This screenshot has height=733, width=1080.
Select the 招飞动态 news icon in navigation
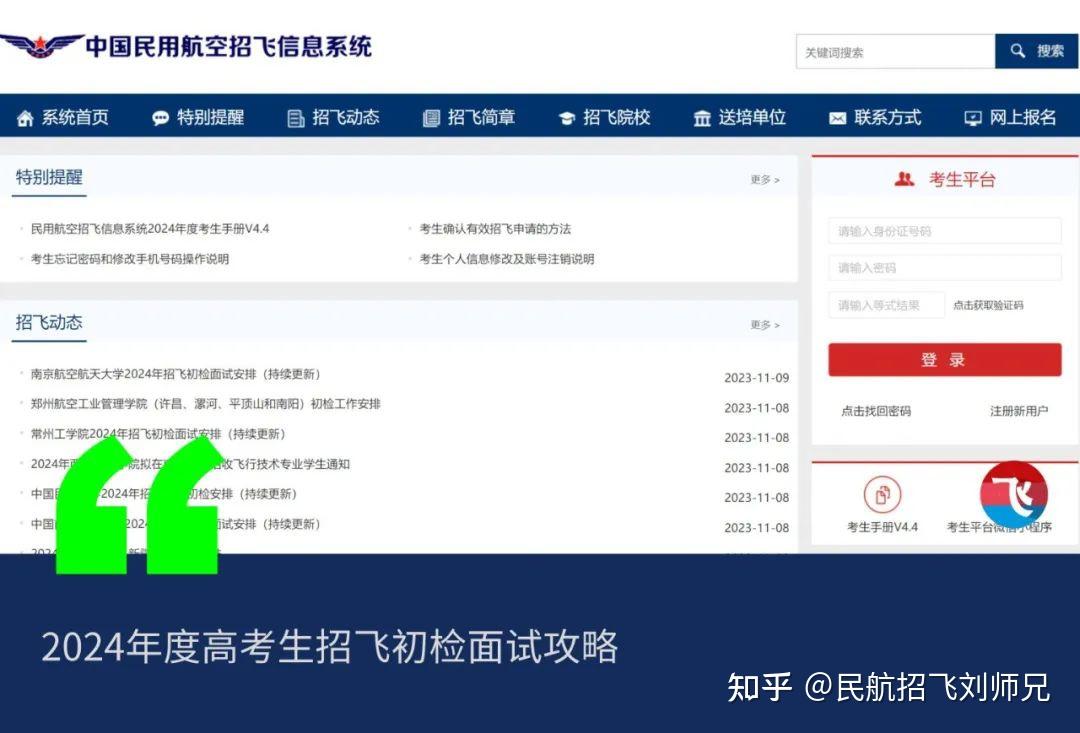pos(294,116)
